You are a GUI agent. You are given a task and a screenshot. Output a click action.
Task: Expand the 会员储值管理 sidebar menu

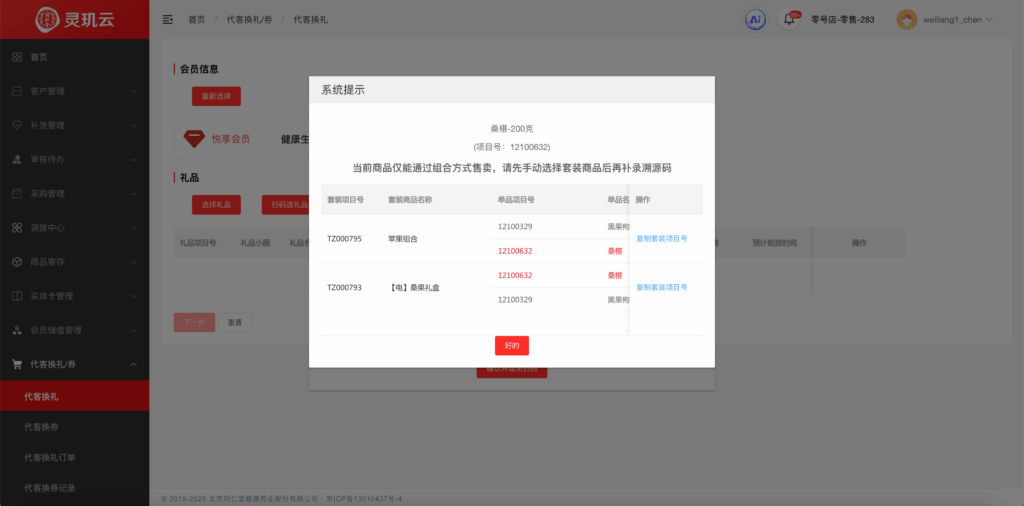click(x=74, y=330)
